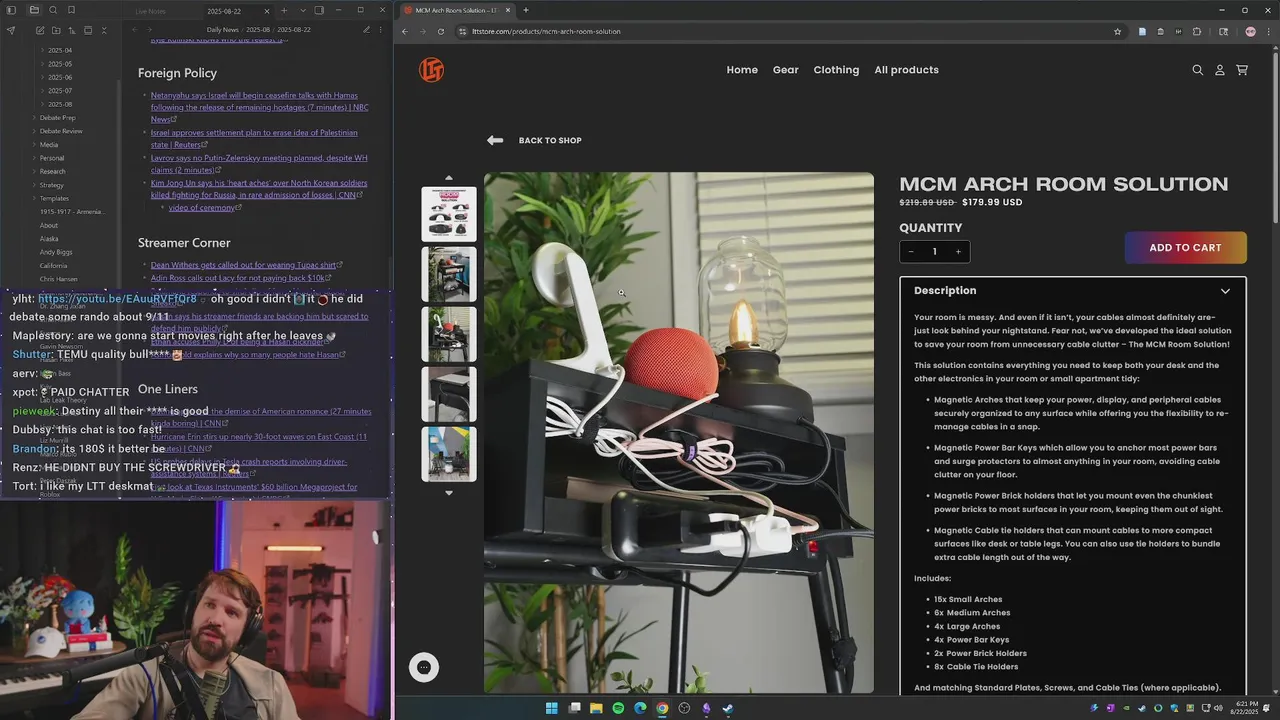Expand Research folder in sidebar
This screenshot has width=1280, height=720.
pyautogui.click(x=52, y=171)
